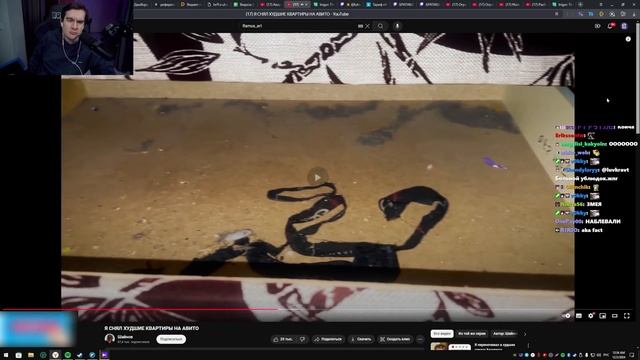Expand the chips row with right arrow
The height and width of the screenshot is (360, 640).
525,333
